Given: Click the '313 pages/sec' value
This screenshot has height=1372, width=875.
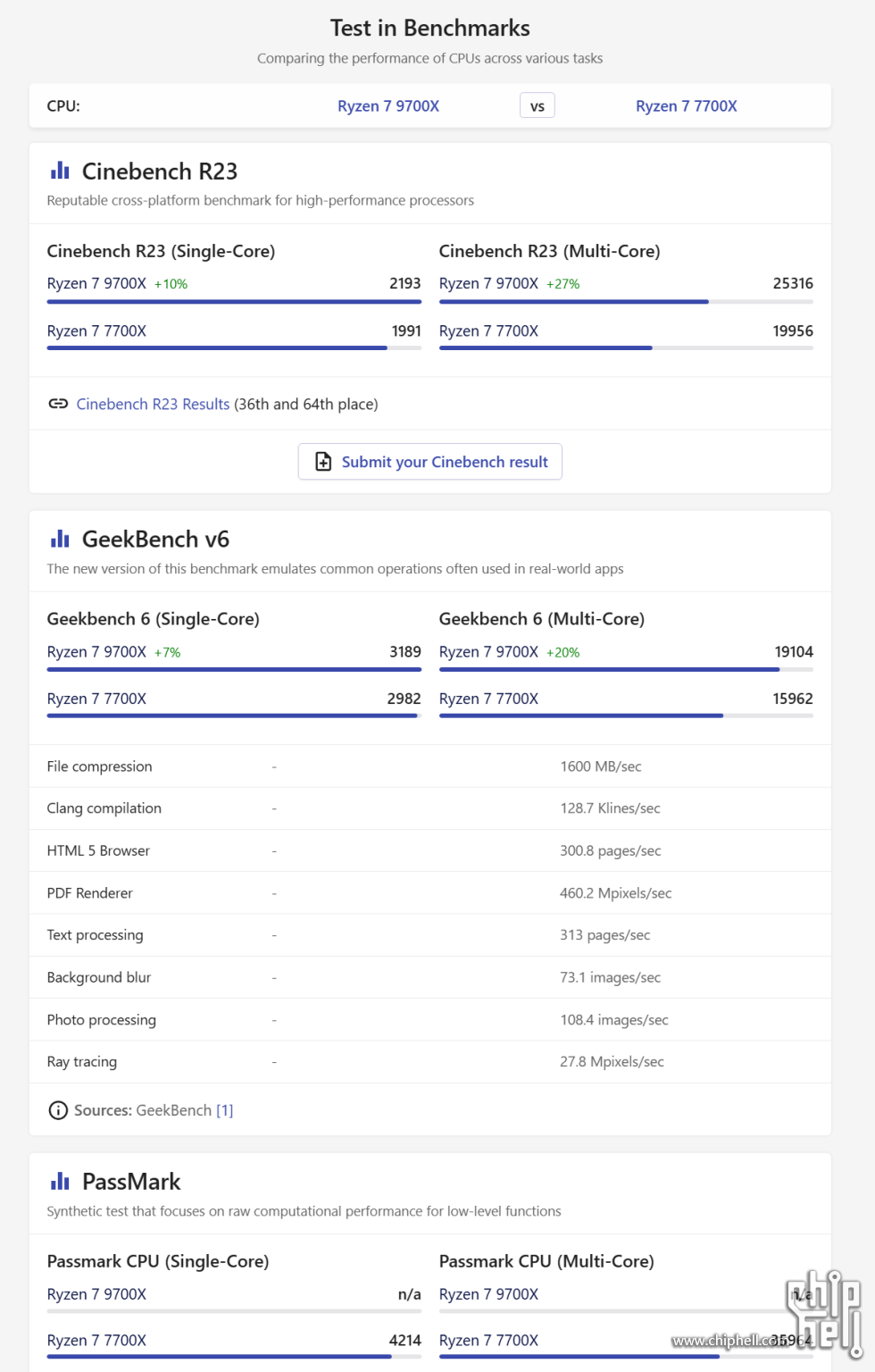Looking at the screenshot, I should click(x=605, y=935).
